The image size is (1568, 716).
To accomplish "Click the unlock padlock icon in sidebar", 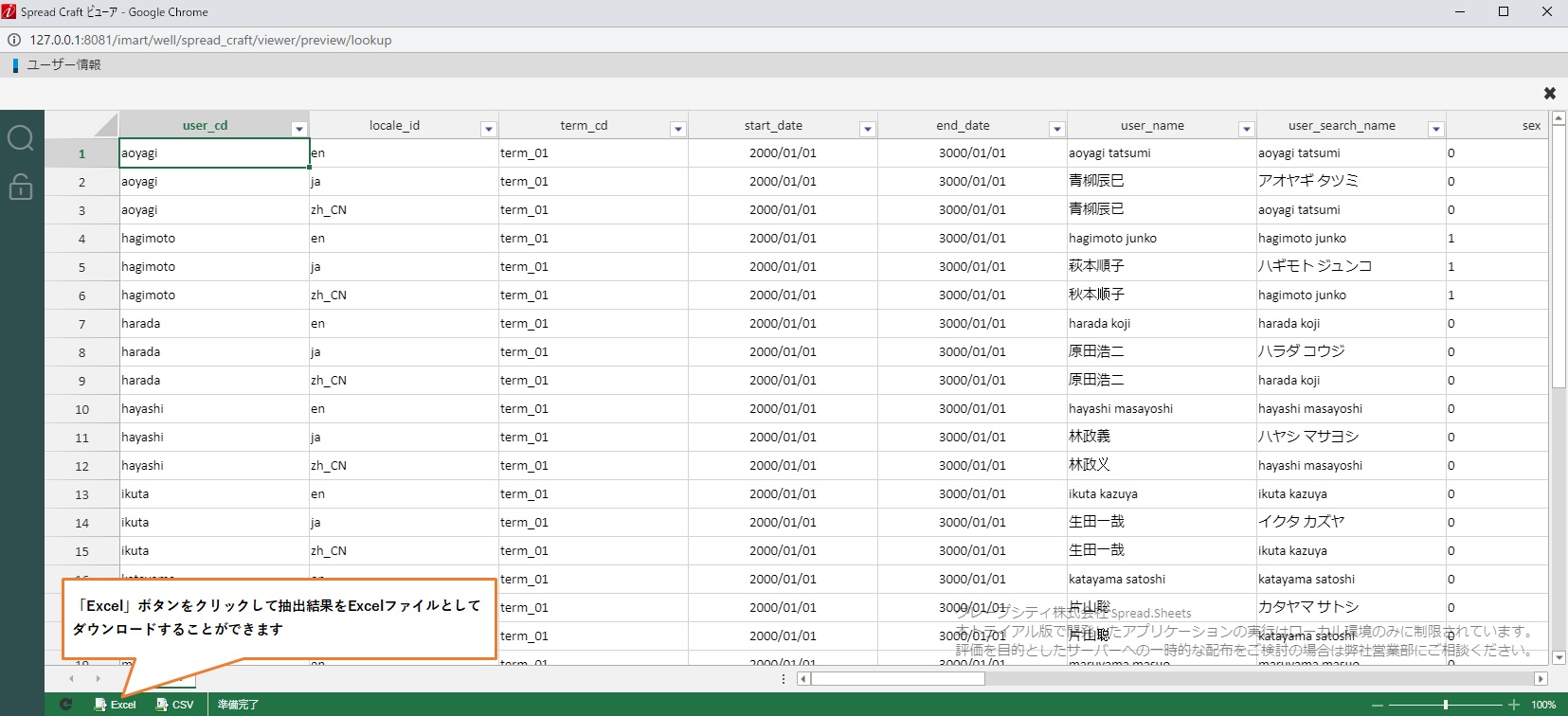I will point(21,187).
